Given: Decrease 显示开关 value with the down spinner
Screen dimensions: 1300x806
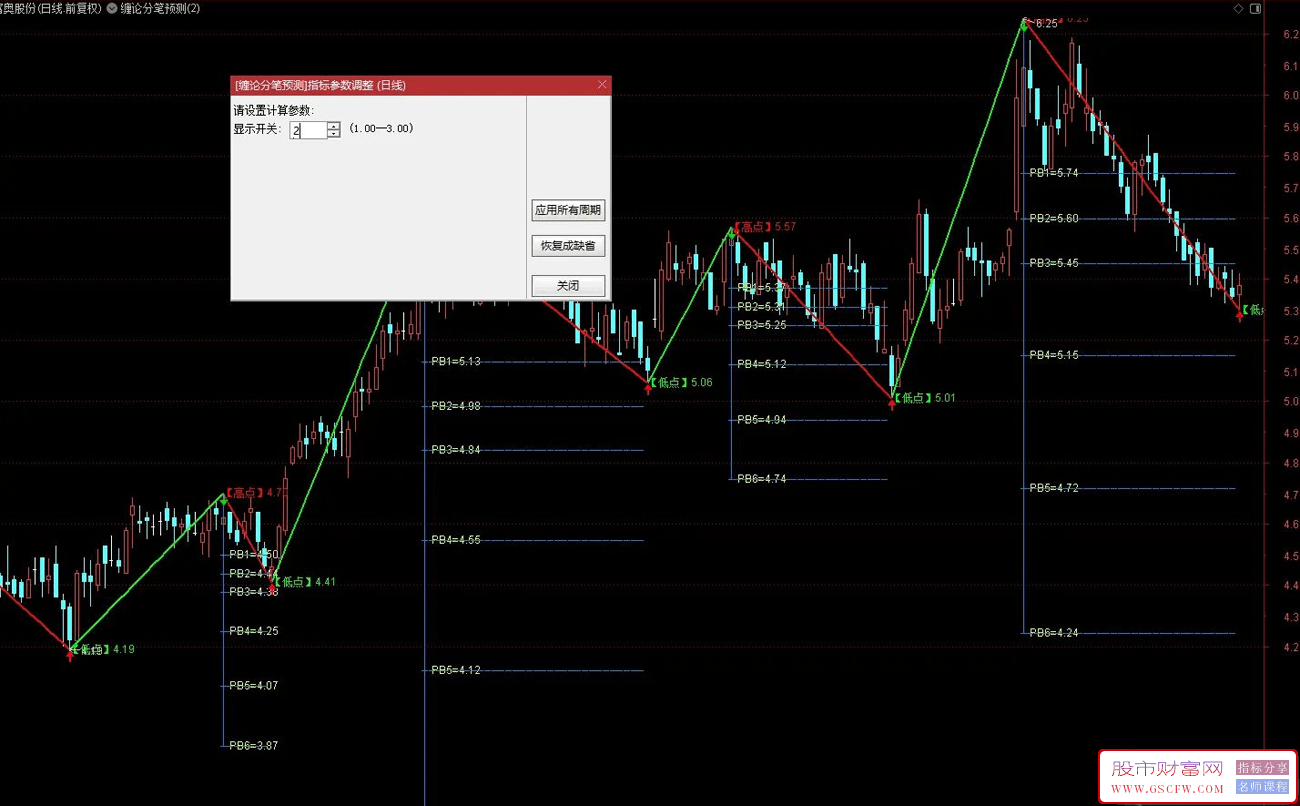Looking at the screenshot, I should (334, 134).
